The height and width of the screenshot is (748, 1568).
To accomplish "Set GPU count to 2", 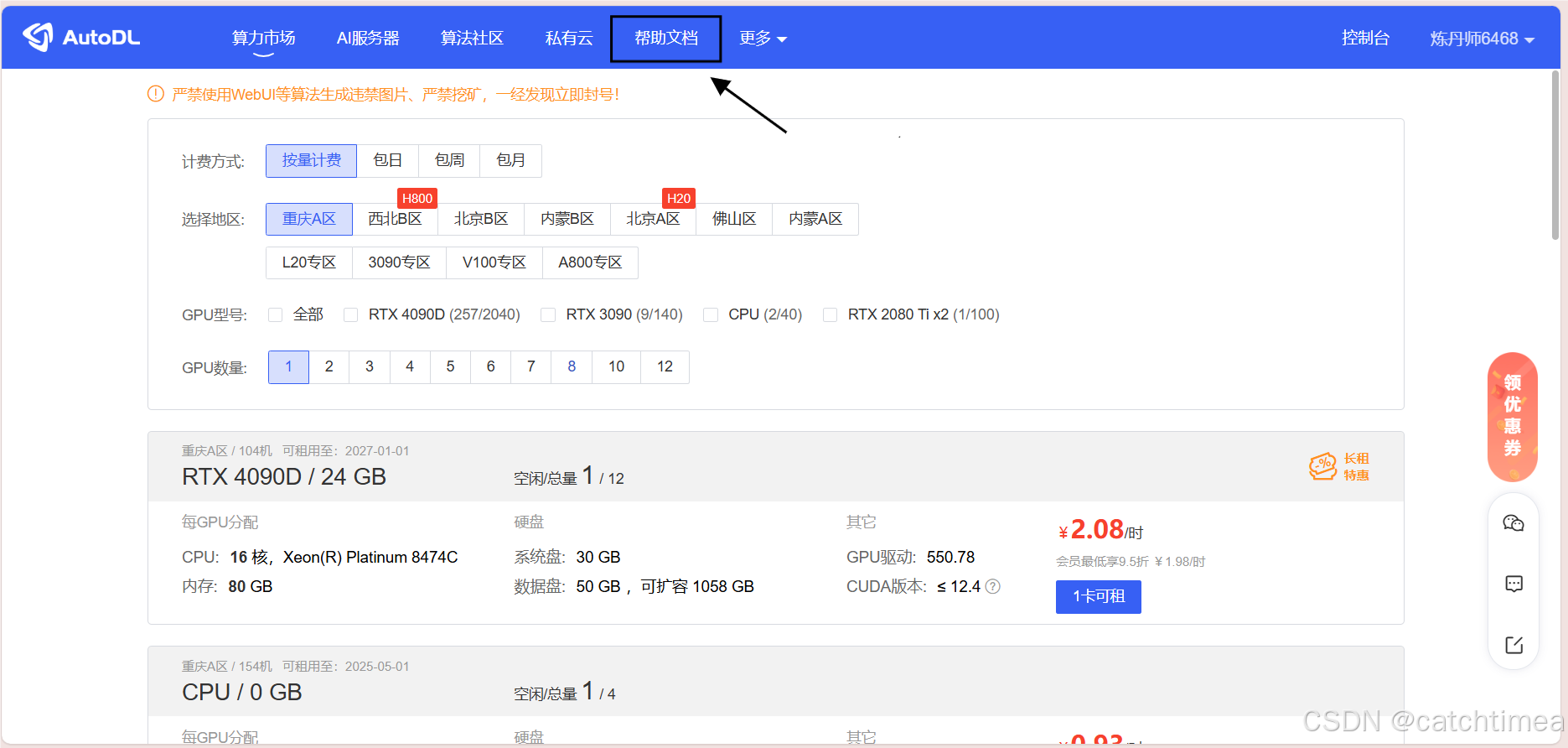I will tap(329, 367).
